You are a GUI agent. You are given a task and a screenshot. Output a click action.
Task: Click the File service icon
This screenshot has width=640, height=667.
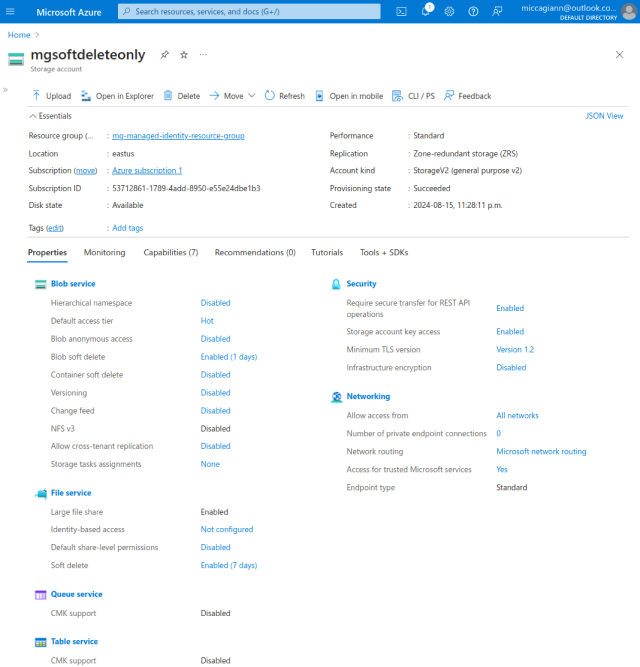pyautogui.click(x=41, y=493)
